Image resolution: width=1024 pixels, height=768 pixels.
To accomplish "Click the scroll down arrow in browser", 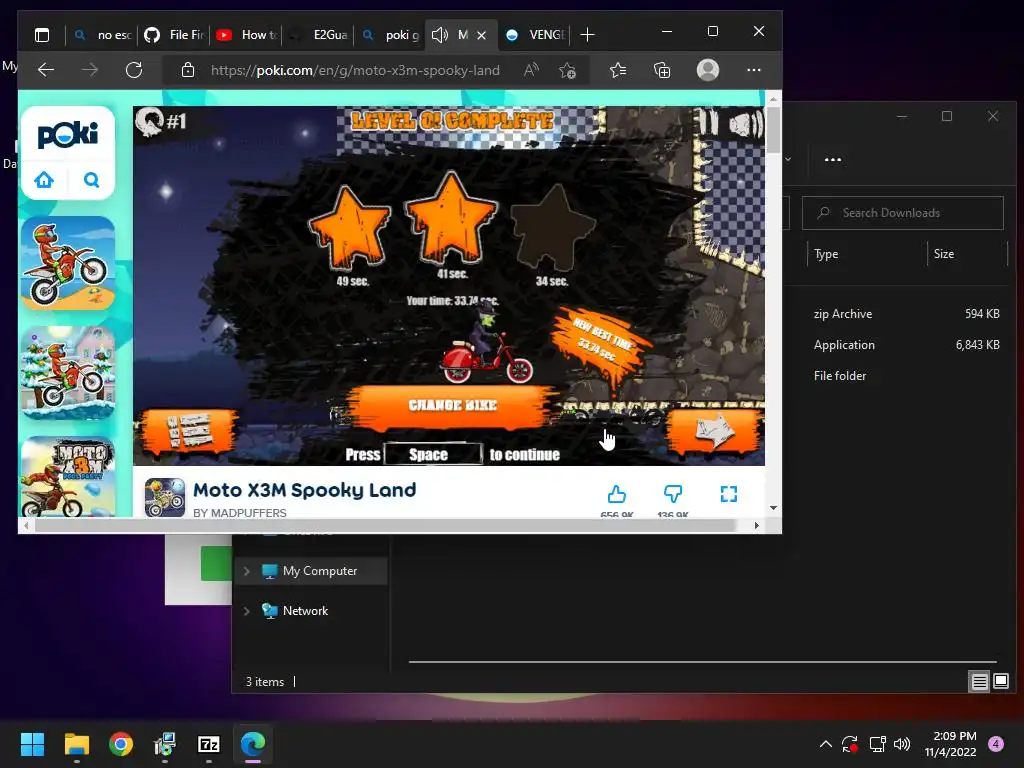I will pos(773,507).
